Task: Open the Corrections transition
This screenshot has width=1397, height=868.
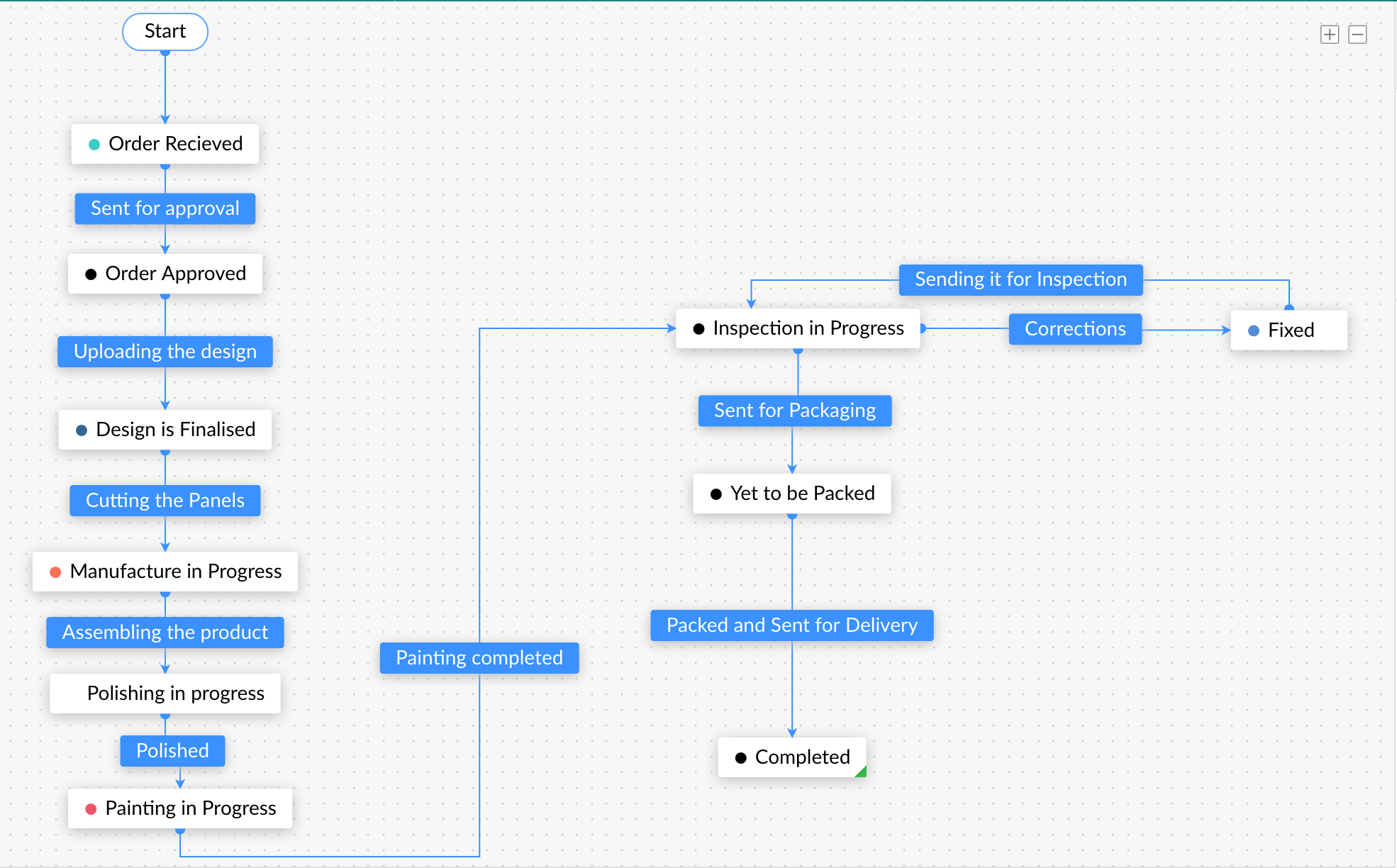Action: (1075, 329)
